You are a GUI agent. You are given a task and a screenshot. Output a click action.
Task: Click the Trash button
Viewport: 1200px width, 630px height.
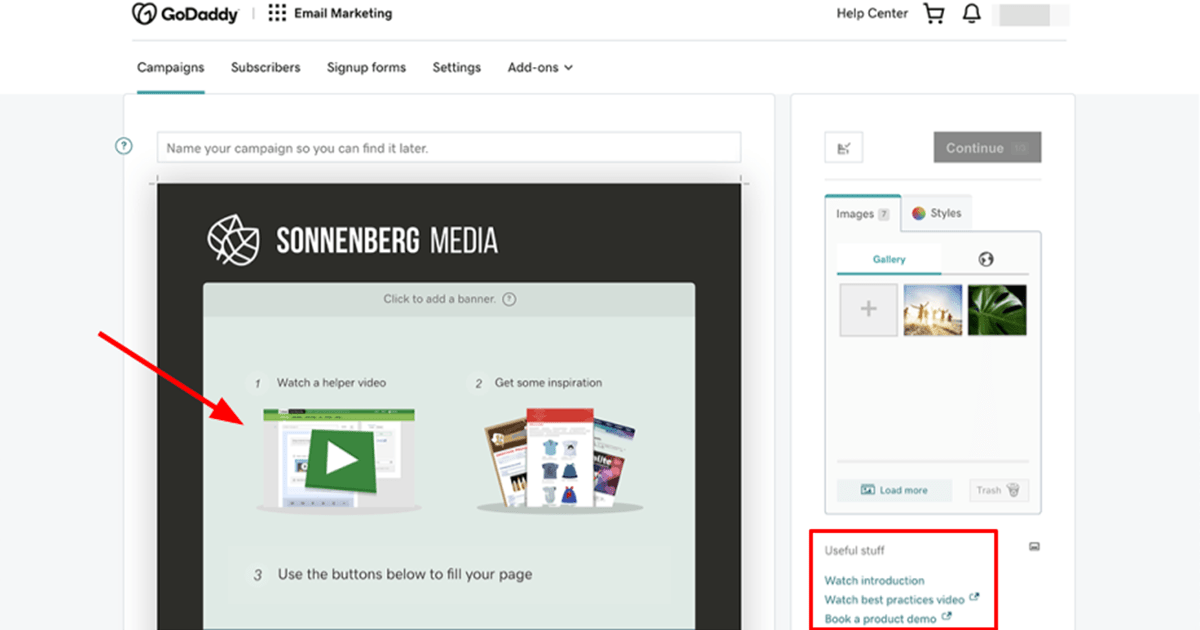[998, 490]
